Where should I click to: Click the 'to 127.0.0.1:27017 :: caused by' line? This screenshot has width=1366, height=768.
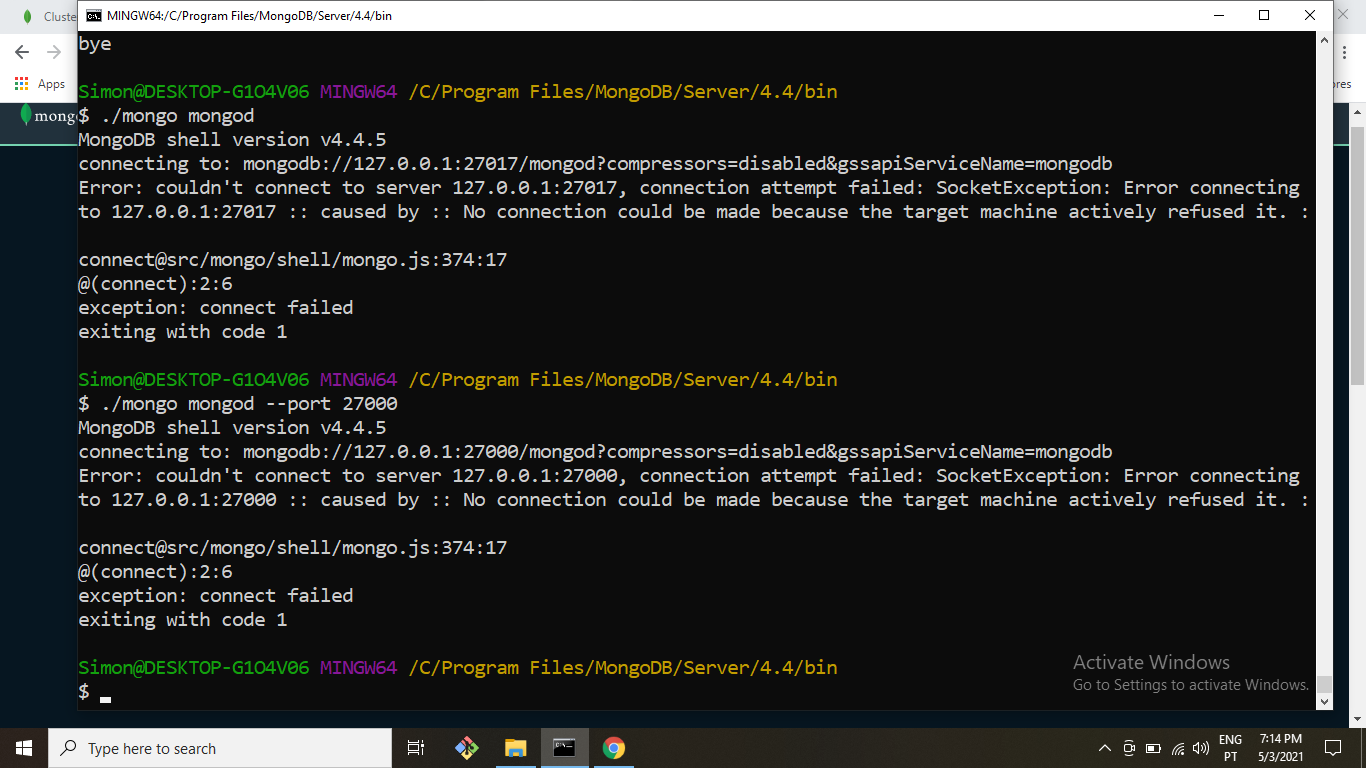(694, 212)
